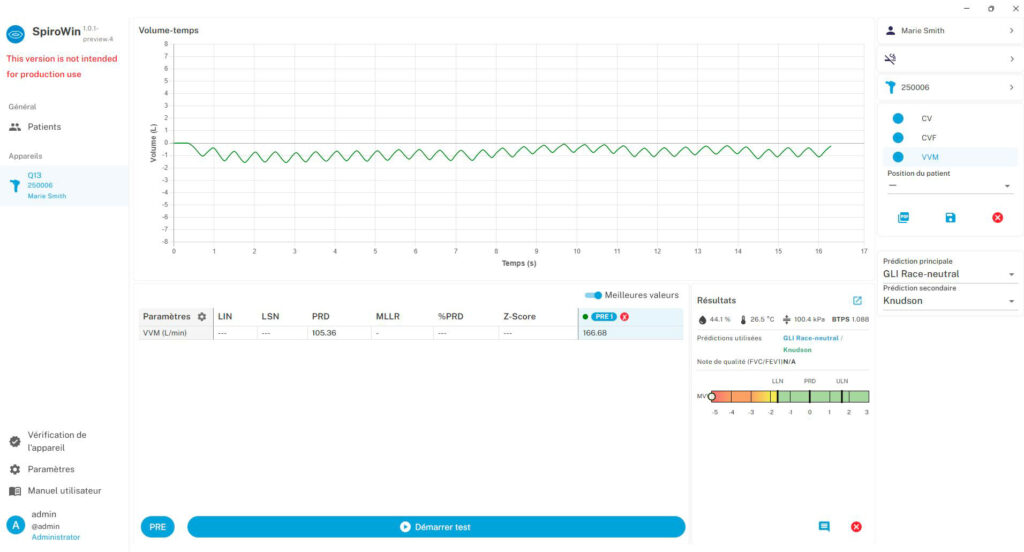Expand the 250006 device card
This screenshot has height=552, width=1024.
pyautogui.click(x=950, y=87)
